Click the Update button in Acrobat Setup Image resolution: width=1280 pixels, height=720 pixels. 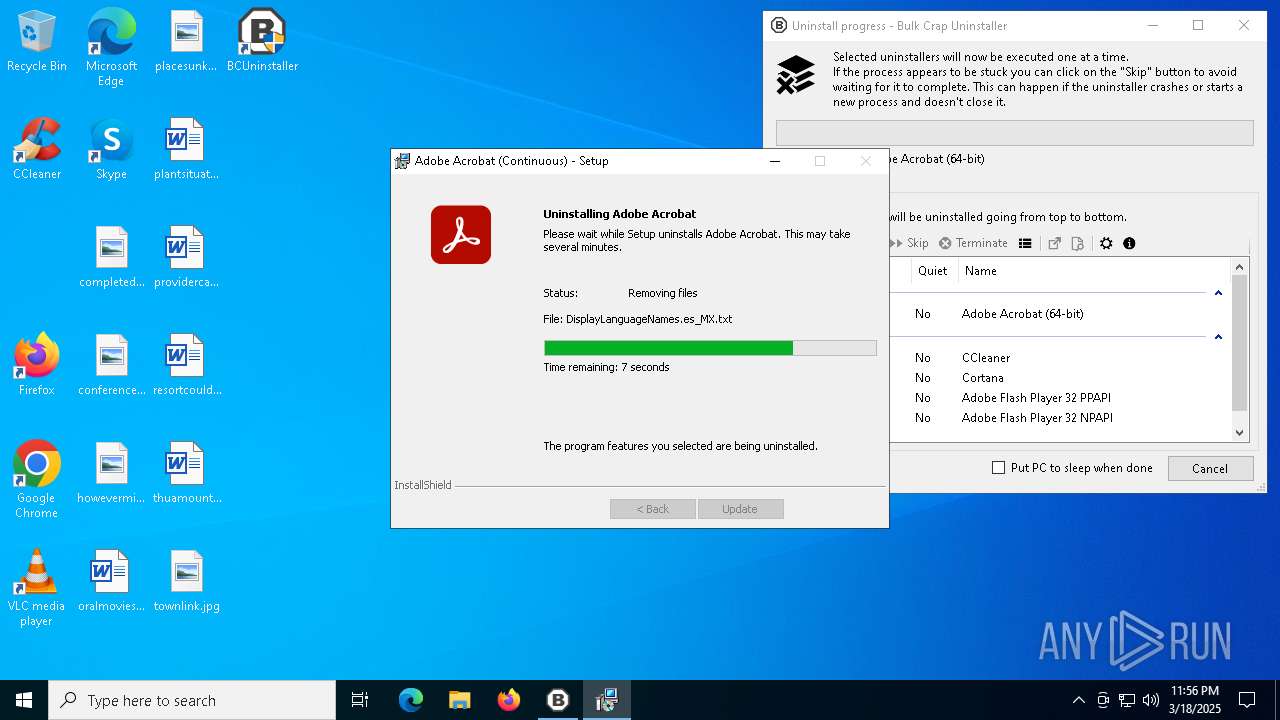[x=740, y=509]
